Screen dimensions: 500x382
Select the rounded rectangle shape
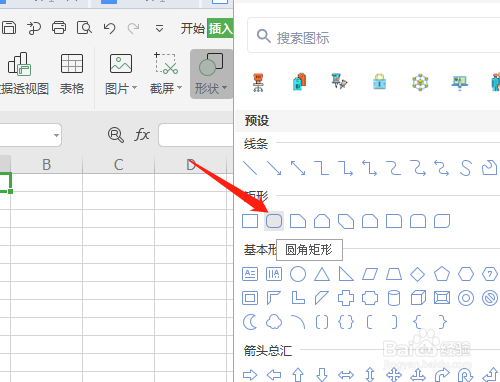[x=274, y=221]
